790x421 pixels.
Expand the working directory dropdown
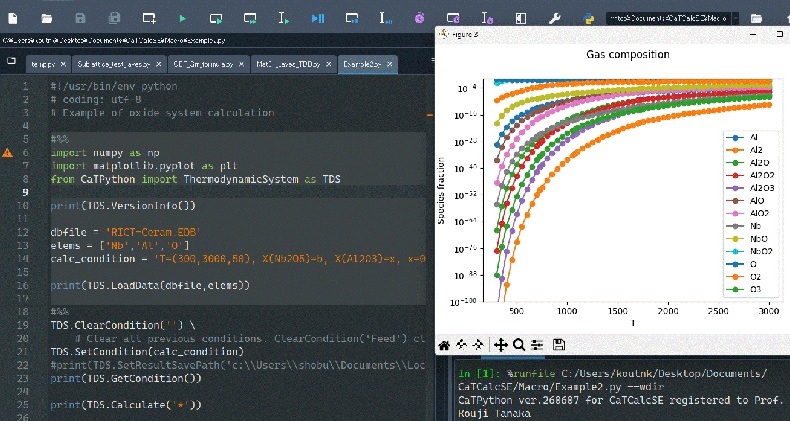[x=736, y=19]
